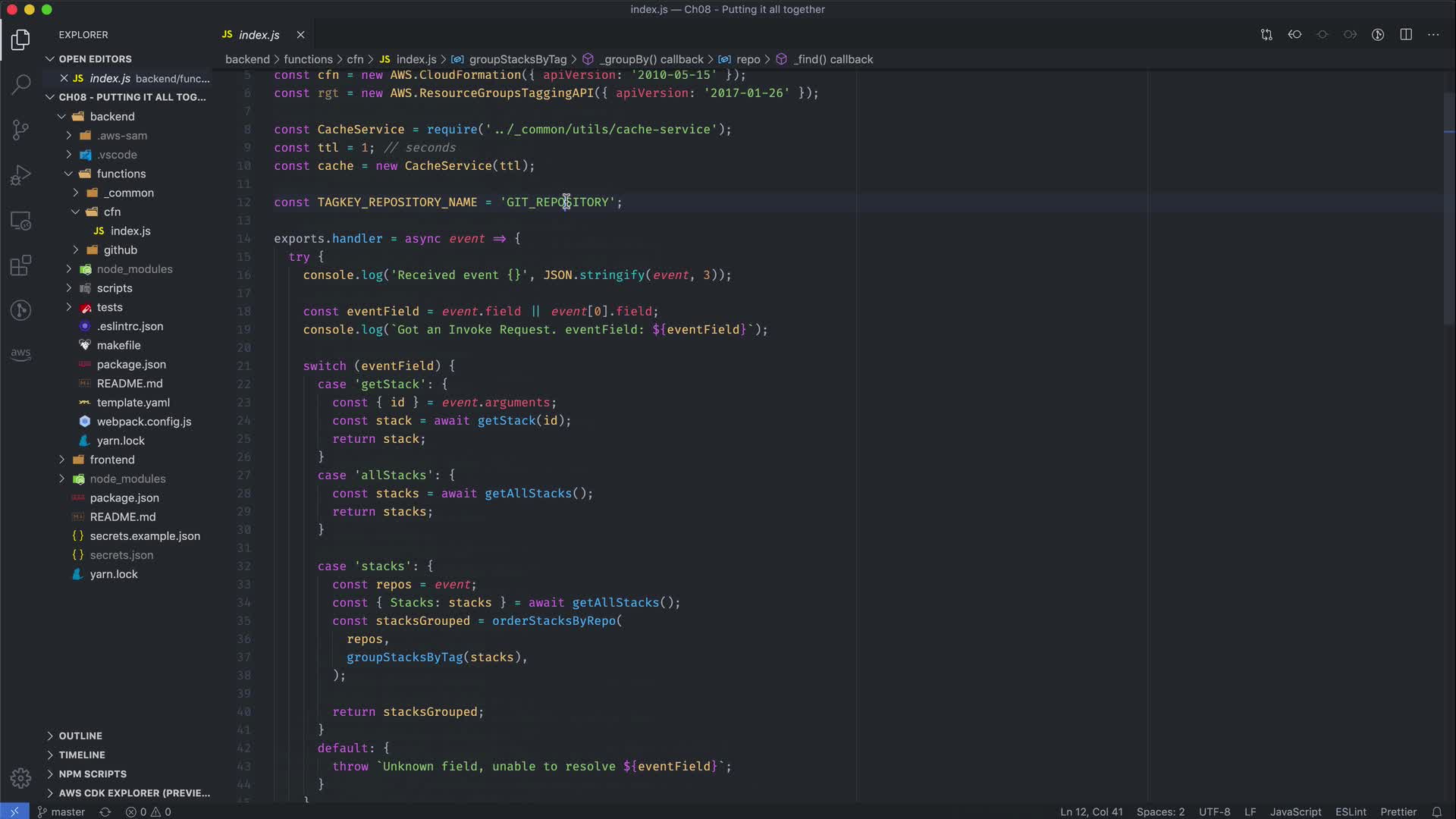Expand the OUTLINE section
Image resolution: width=1456 pixels, height=819 pixels.
(x=80, y=736)
